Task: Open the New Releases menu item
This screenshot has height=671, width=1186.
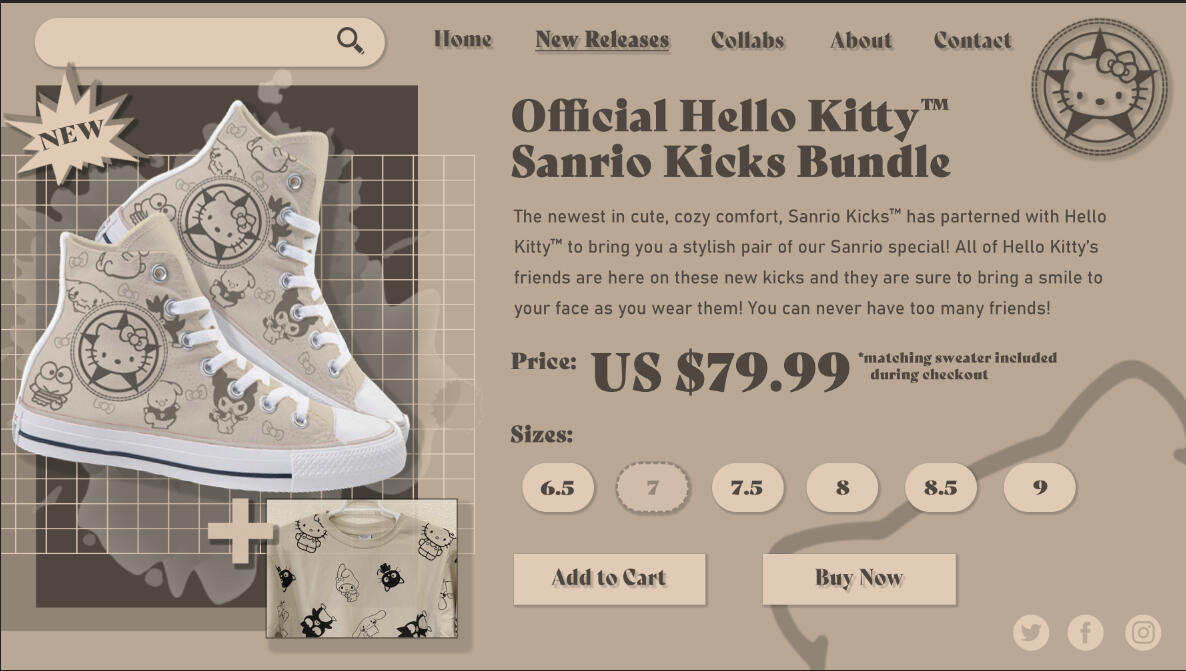Action: 602,40
